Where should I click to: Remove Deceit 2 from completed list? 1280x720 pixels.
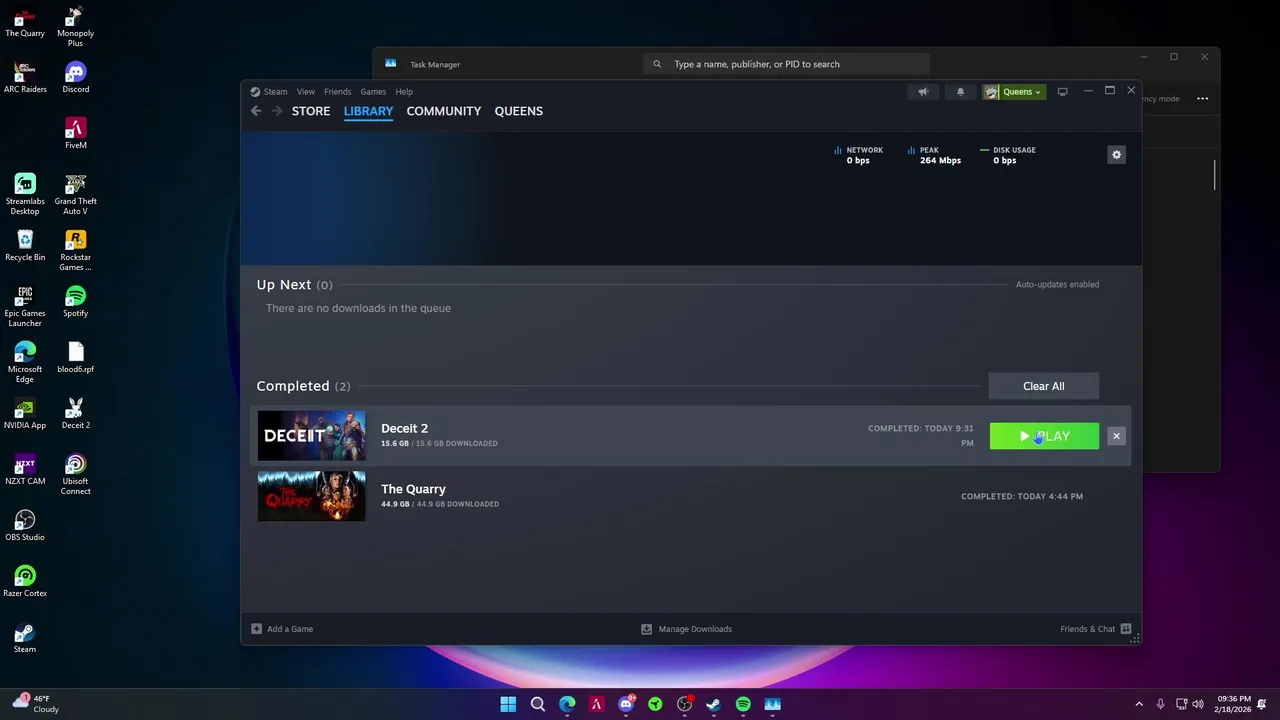[x=1116, y=436]
